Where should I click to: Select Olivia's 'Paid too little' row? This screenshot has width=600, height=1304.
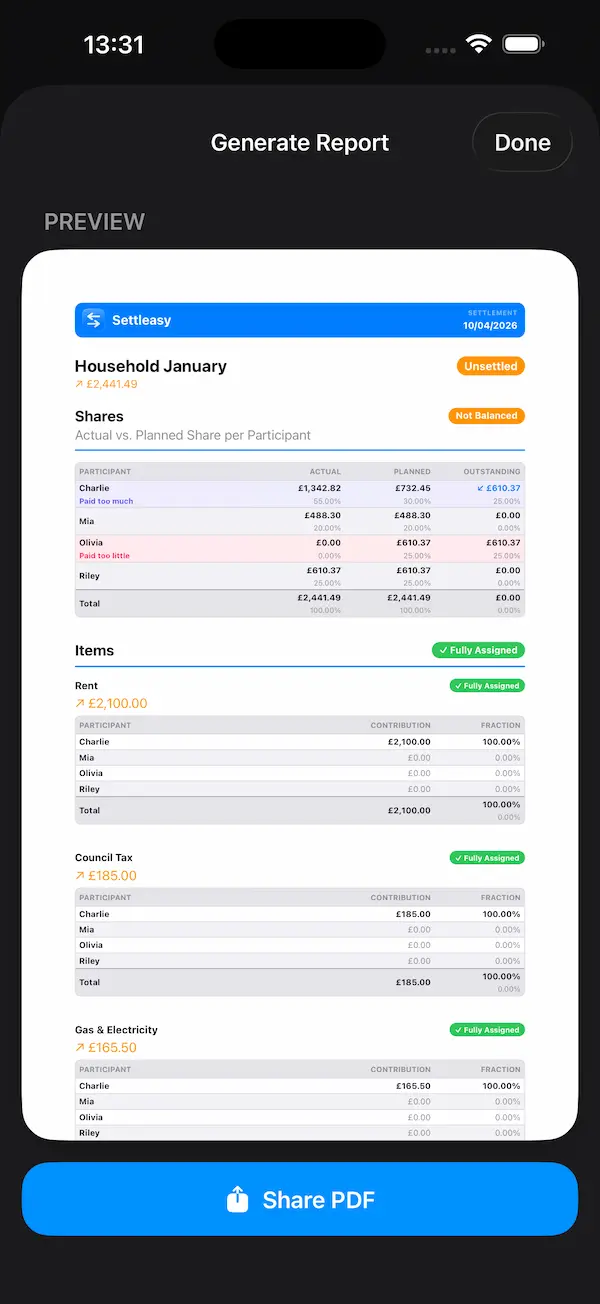(299, 549)
